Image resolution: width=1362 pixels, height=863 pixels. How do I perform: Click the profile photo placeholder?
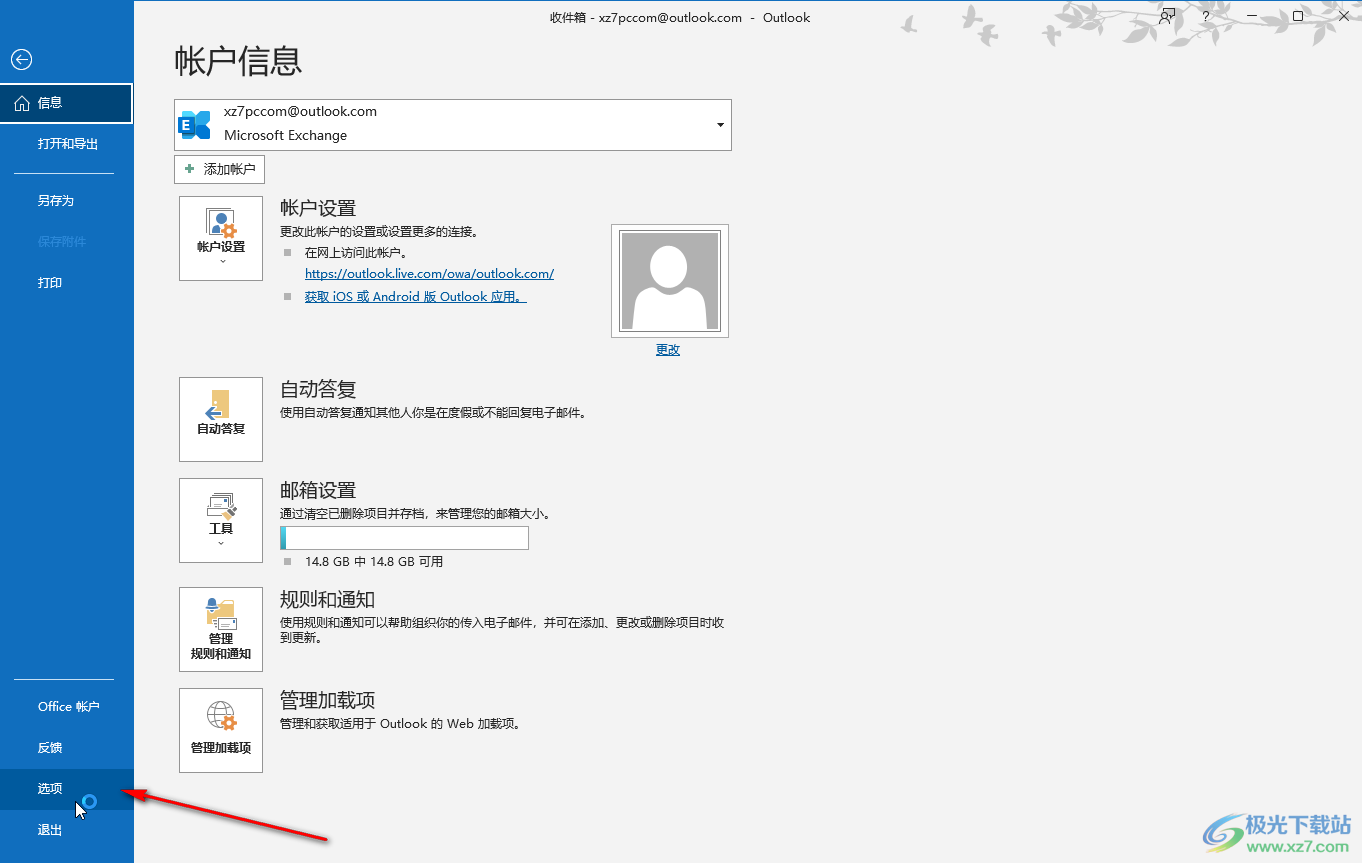670,281
